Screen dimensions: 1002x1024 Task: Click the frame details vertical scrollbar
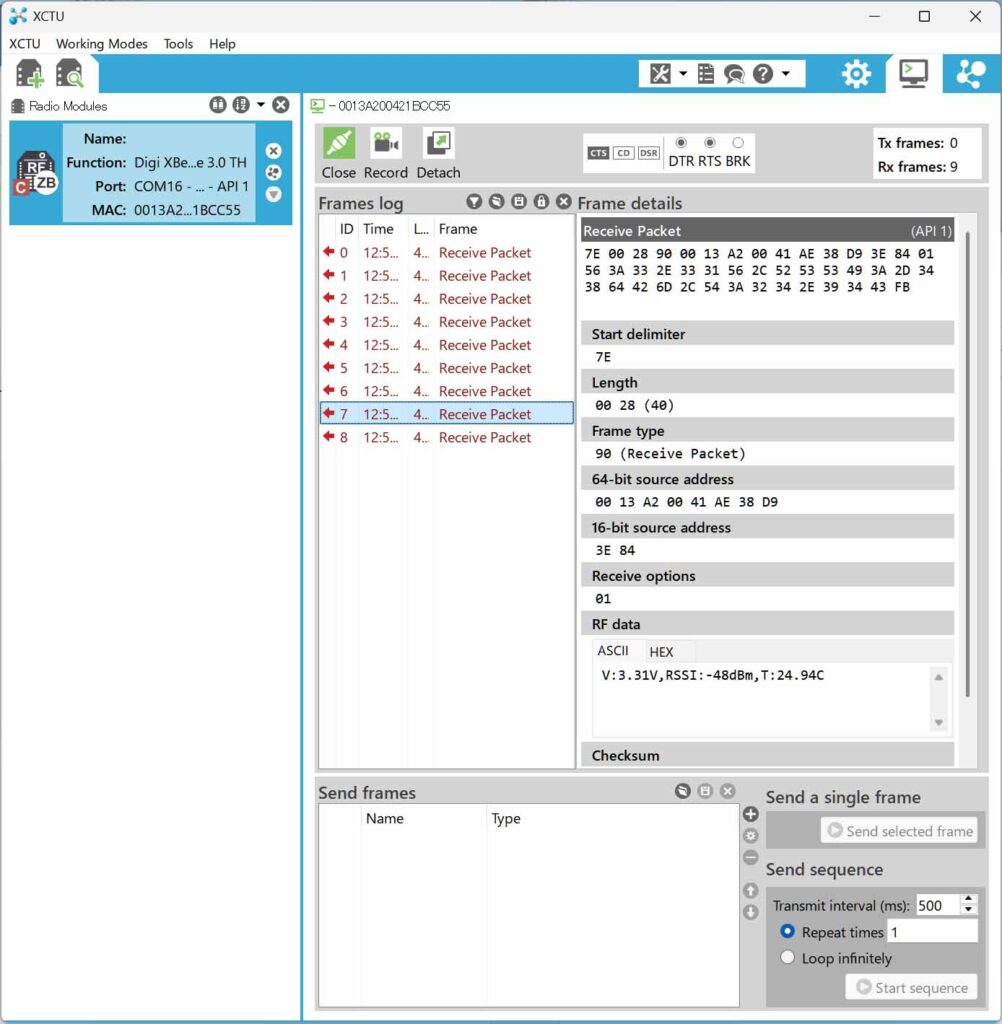pos(967,464)
